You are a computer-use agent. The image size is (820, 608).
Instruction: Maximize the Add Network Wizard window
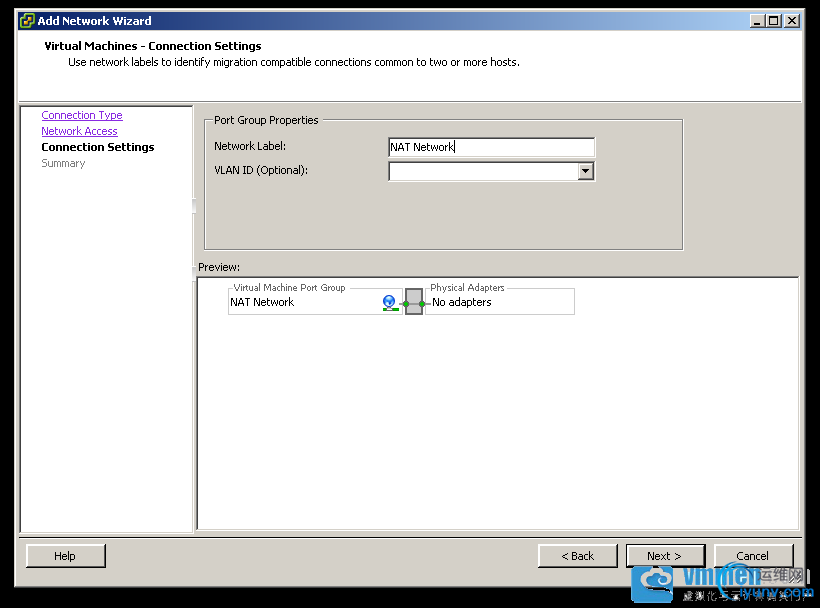coord(773,21)
